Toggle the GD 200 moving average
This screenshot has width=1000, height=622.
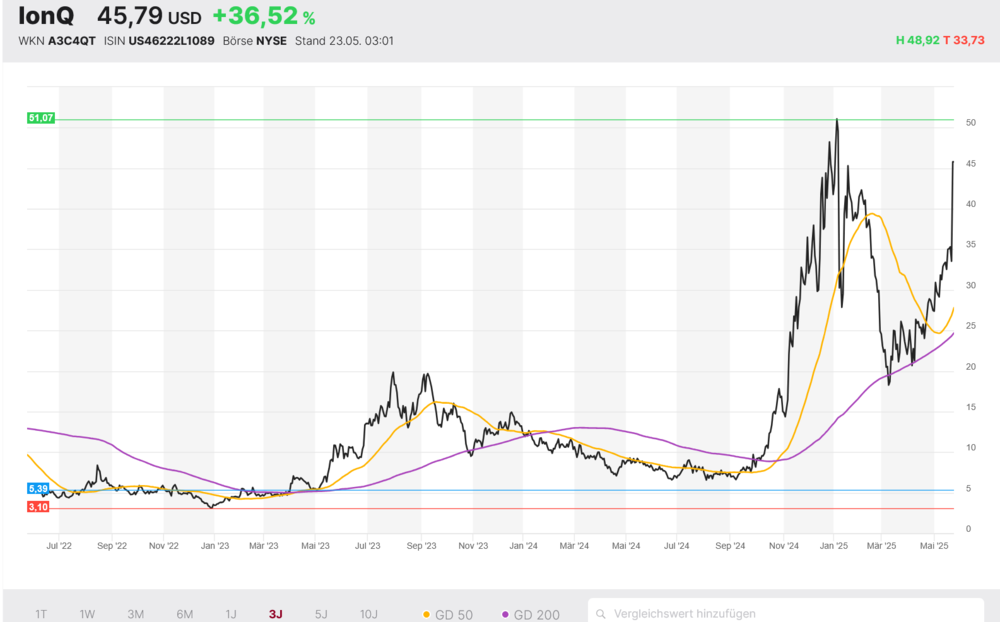536,614
